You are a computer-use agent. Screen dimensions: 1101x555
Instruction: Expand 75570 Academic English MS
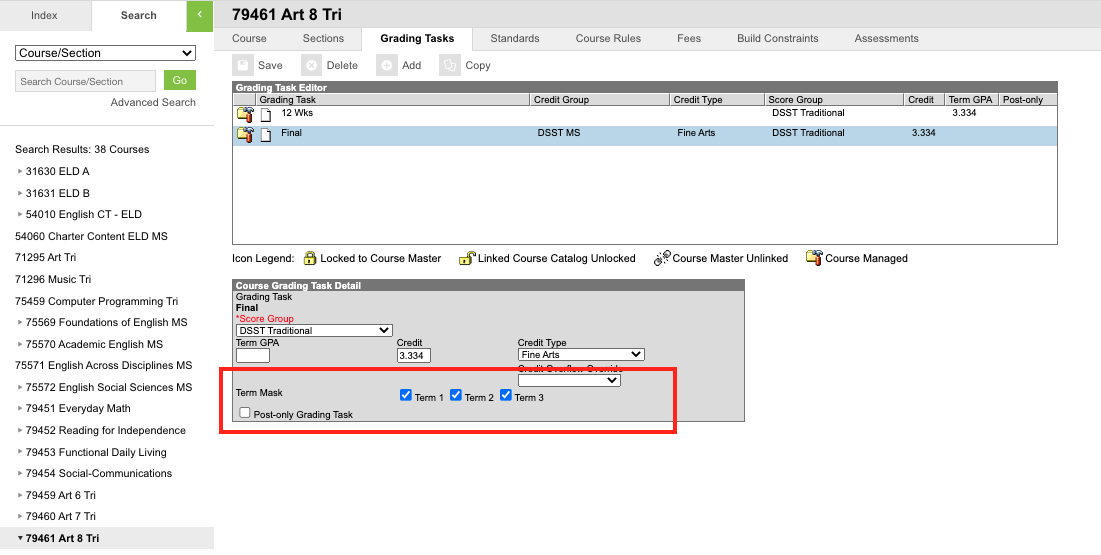pyautogui.click(x=20, y=344)
